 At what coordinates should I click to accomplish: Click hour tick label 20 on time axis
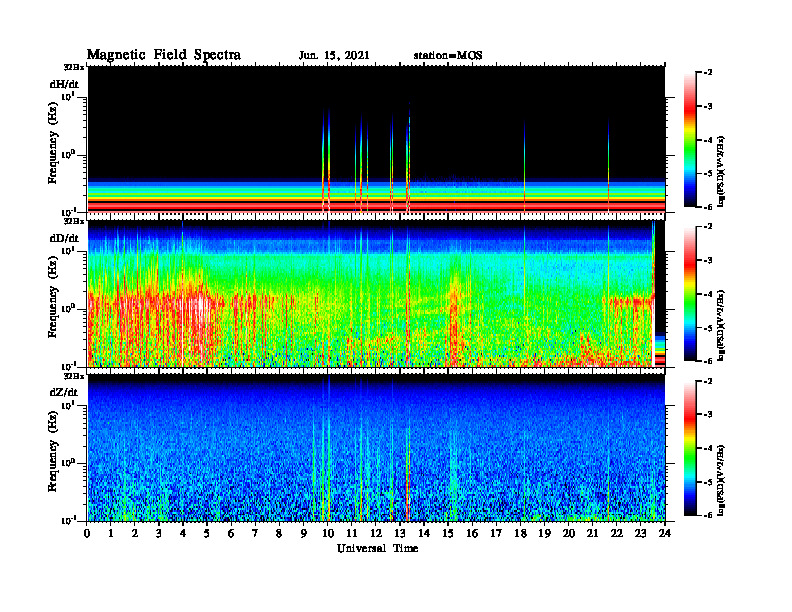tap(568, 533)
